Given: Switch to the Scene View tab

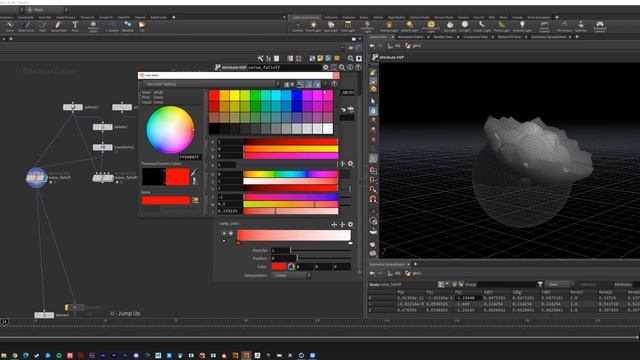Looking at the screenshot, I should tap(378, 37).
